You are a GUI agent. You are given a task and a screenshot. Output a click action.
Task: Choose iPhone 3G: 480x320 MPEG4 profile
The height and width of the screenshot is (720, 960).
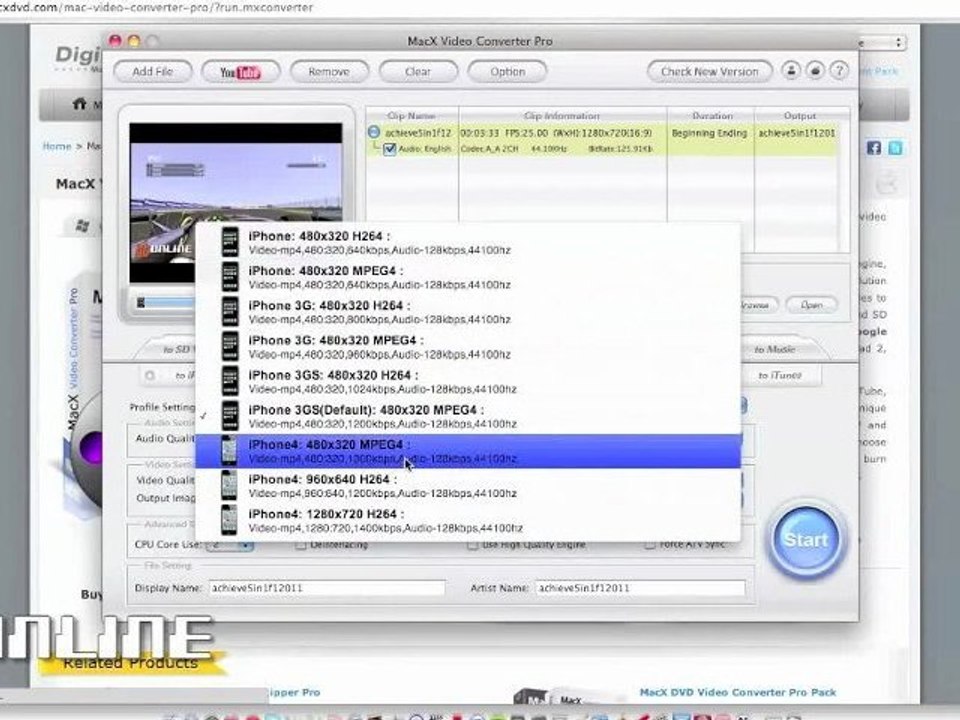click(x=468, y=347)
